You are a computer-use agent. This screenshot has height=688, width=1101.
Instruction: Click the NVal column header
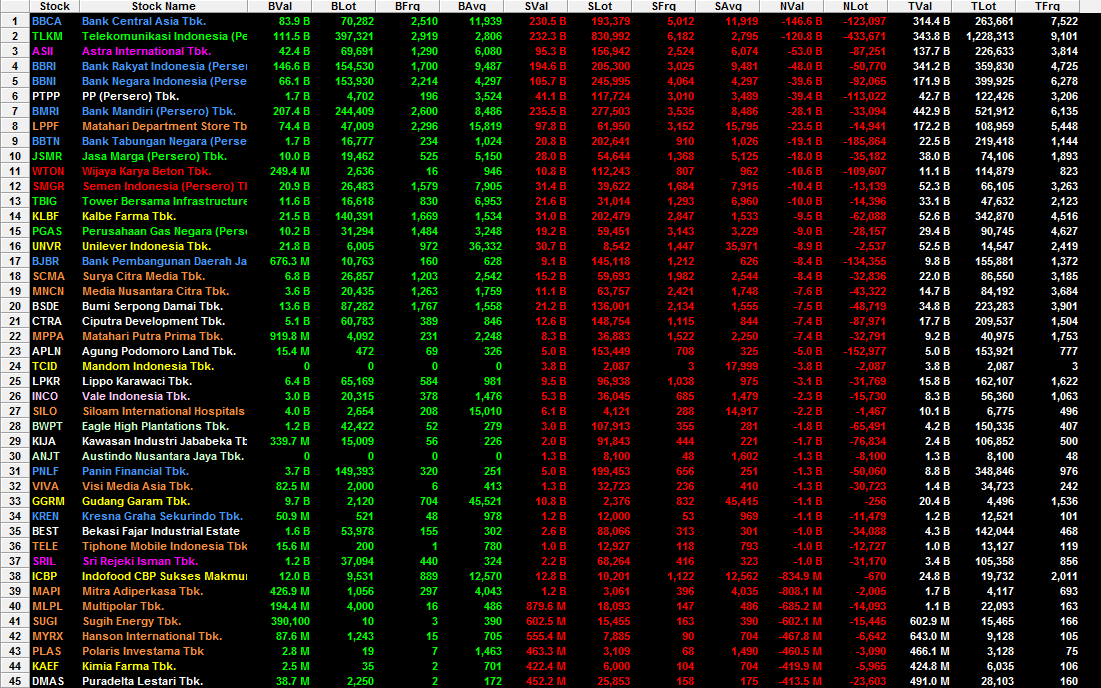(792, 6)
